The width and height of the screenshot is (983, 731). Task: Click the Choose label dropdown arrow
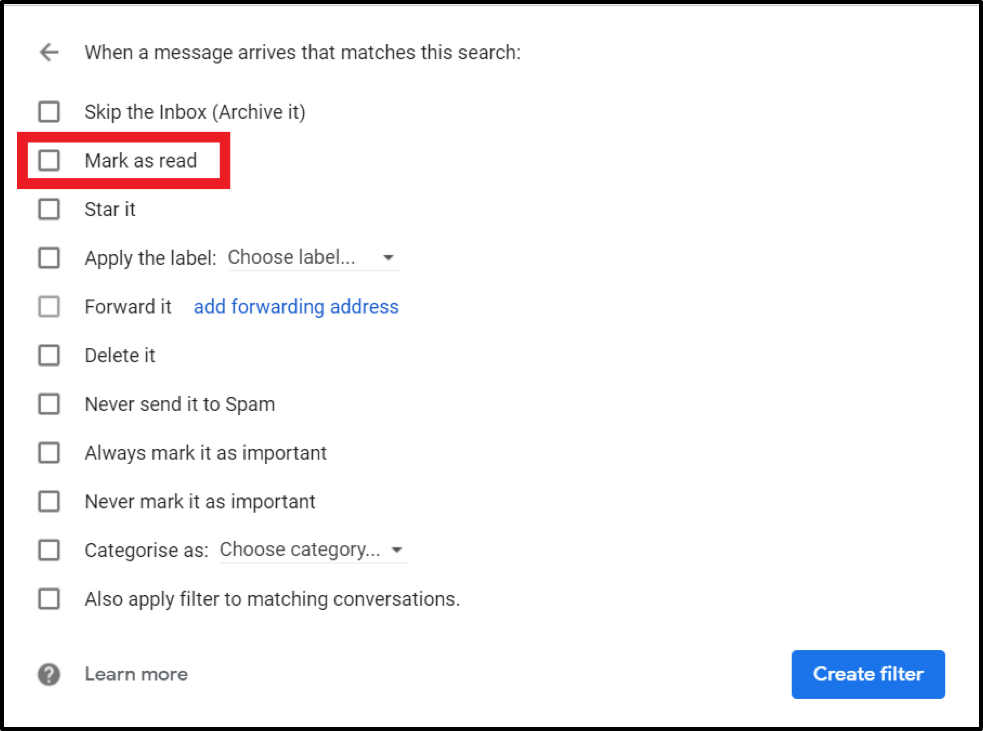coord(388,259)
